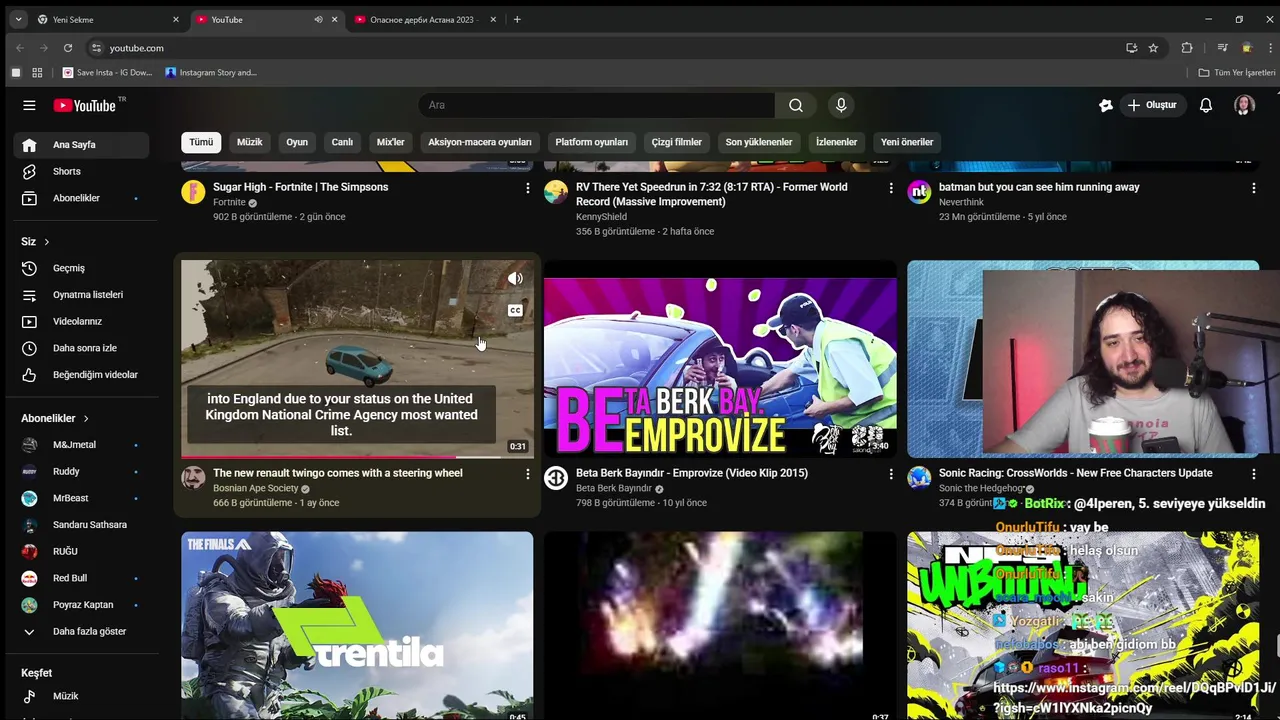The height and width of the screenshot is (720, 1280).
Task: Select the Platform oyunları chip
Action: [x=592, y=142]
